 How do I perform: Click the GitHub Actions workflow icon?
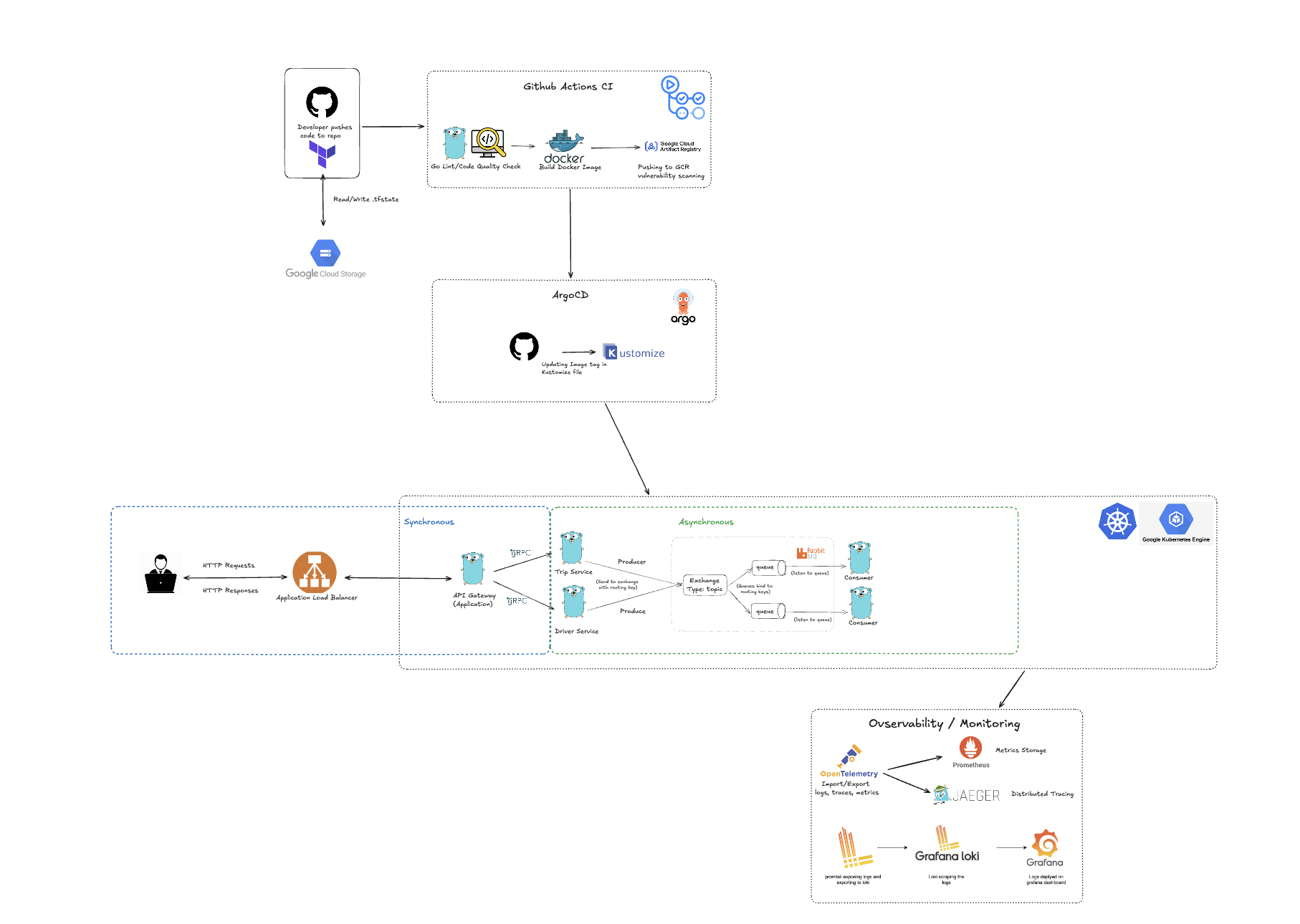(683, 98)
